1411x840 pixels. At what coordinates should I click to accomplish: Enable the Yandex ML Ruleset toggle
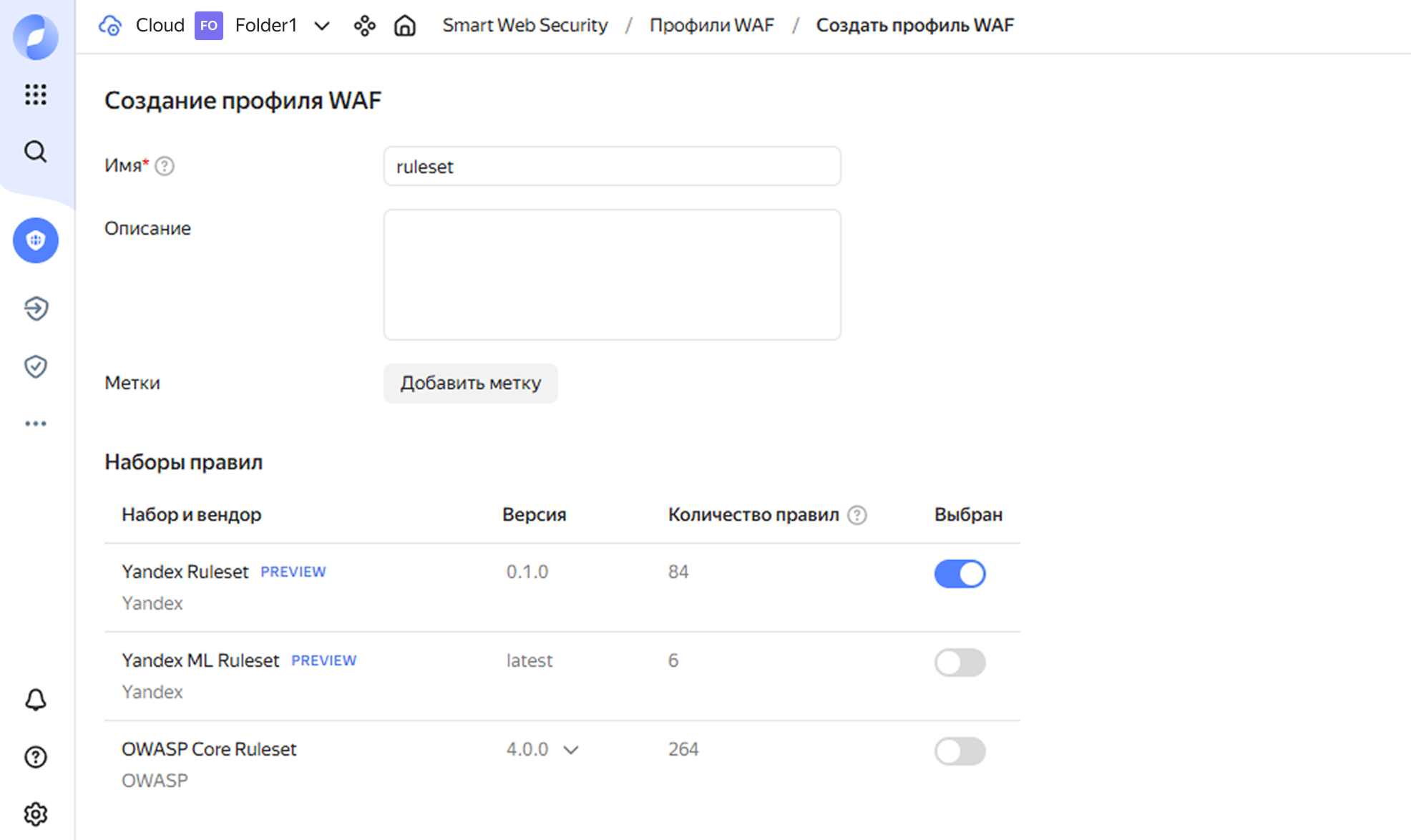pyautogui.click(x=960, y=663)
